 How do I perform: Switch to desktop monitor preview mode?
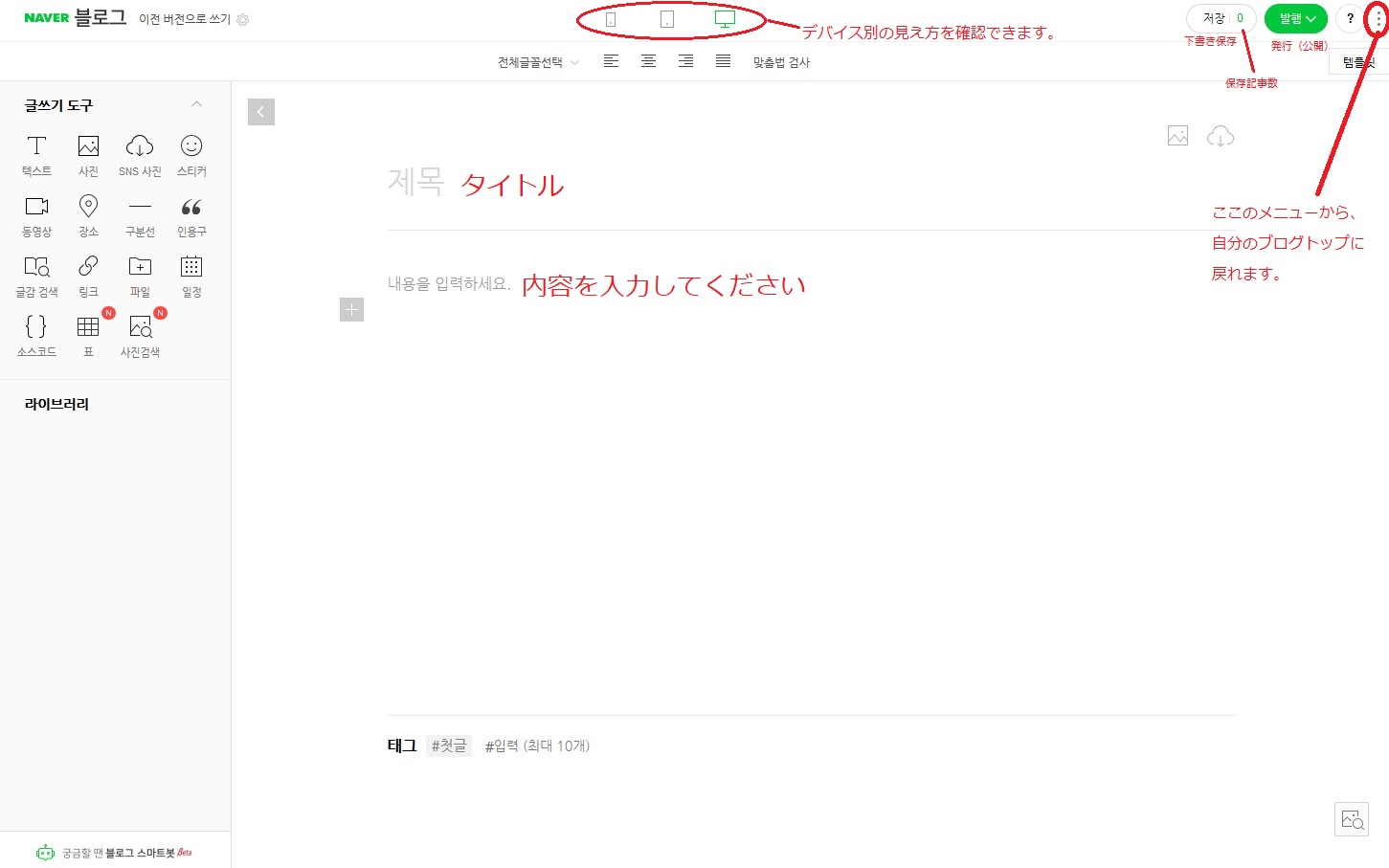point(725,19)
